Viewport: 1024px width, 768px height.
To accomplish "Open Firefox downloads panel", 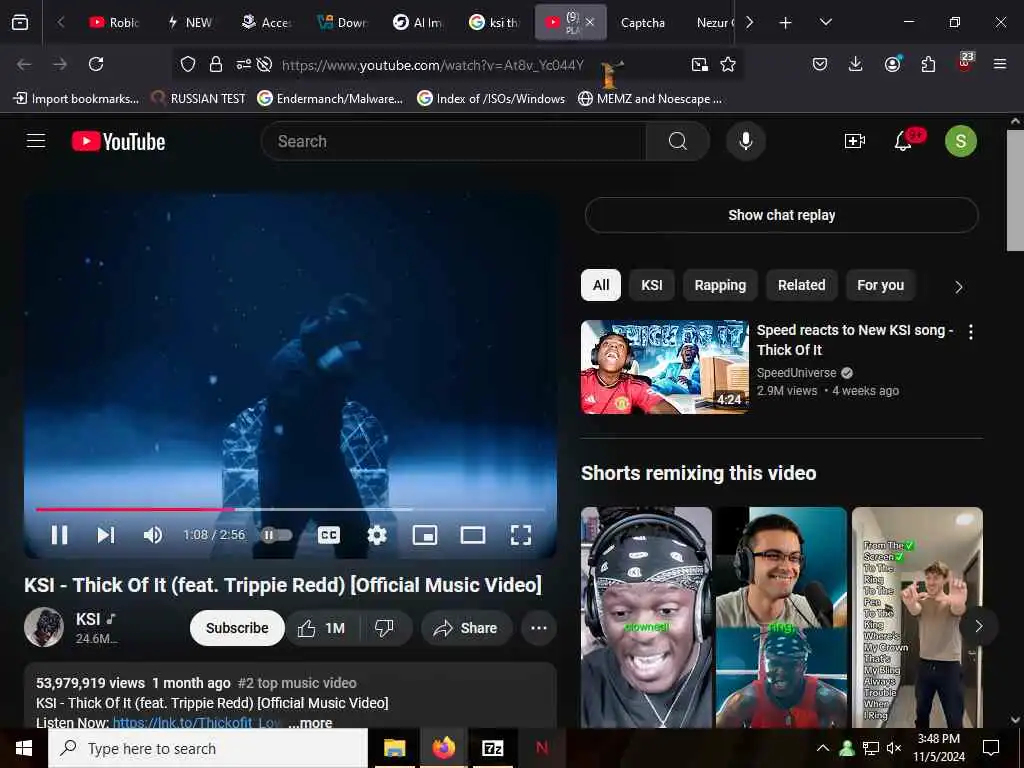I will point(856,64).
